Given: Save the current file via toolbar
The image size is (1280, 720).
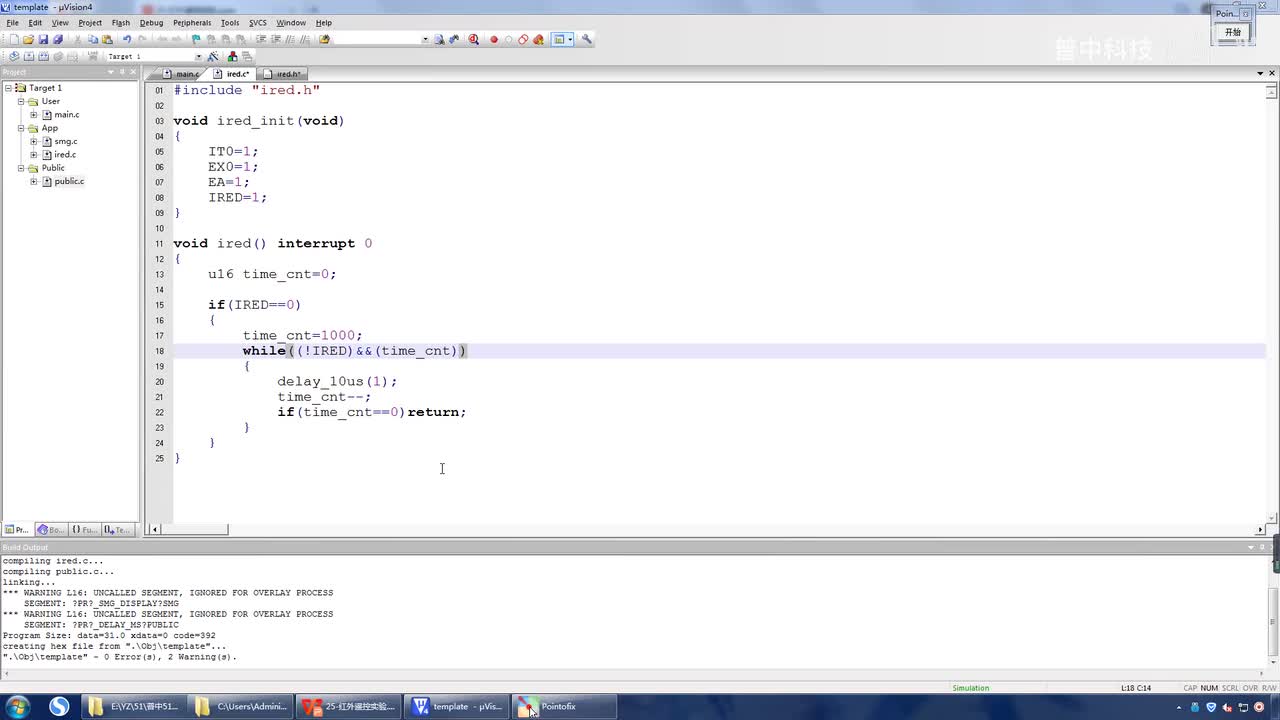Looking at the screenshot, I should coord(43,40).
